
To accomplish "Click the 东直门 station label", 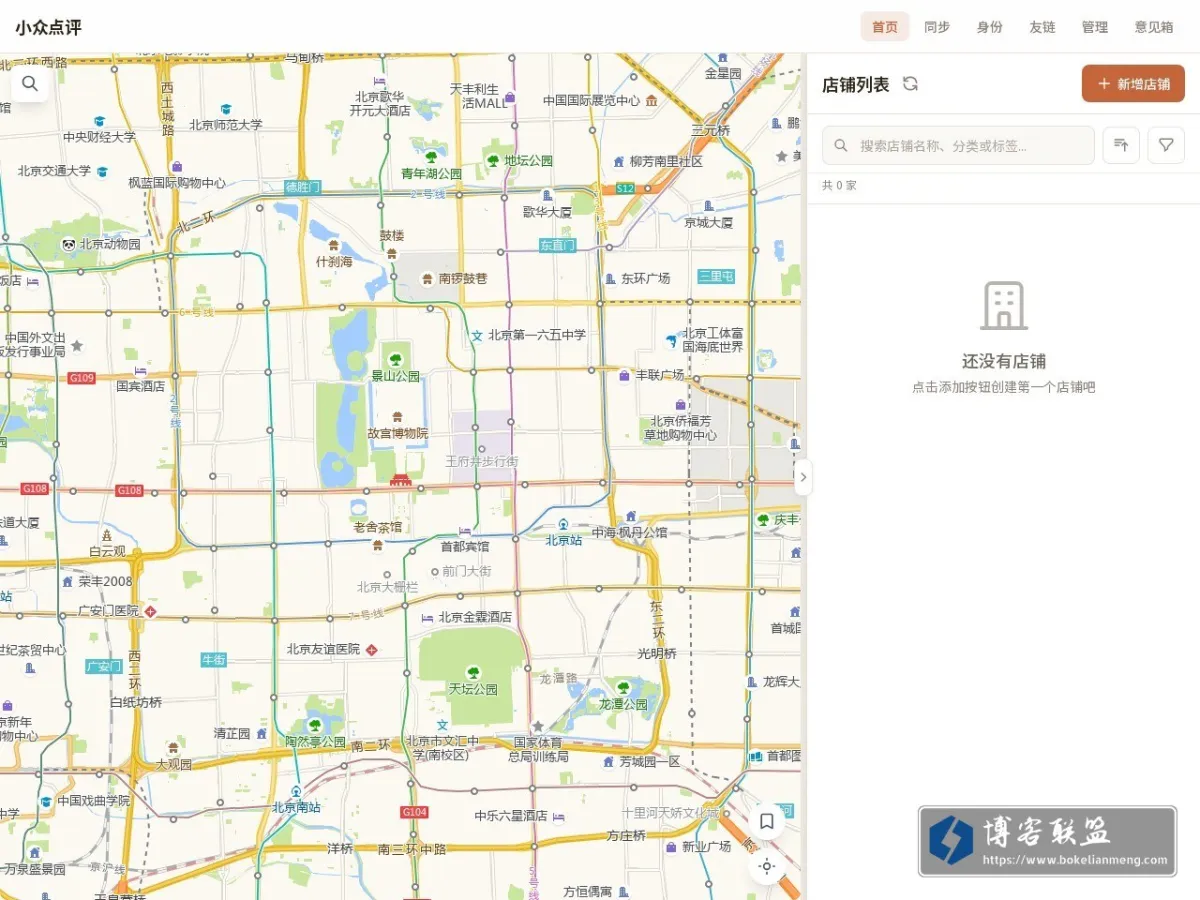I will point(557,245).
